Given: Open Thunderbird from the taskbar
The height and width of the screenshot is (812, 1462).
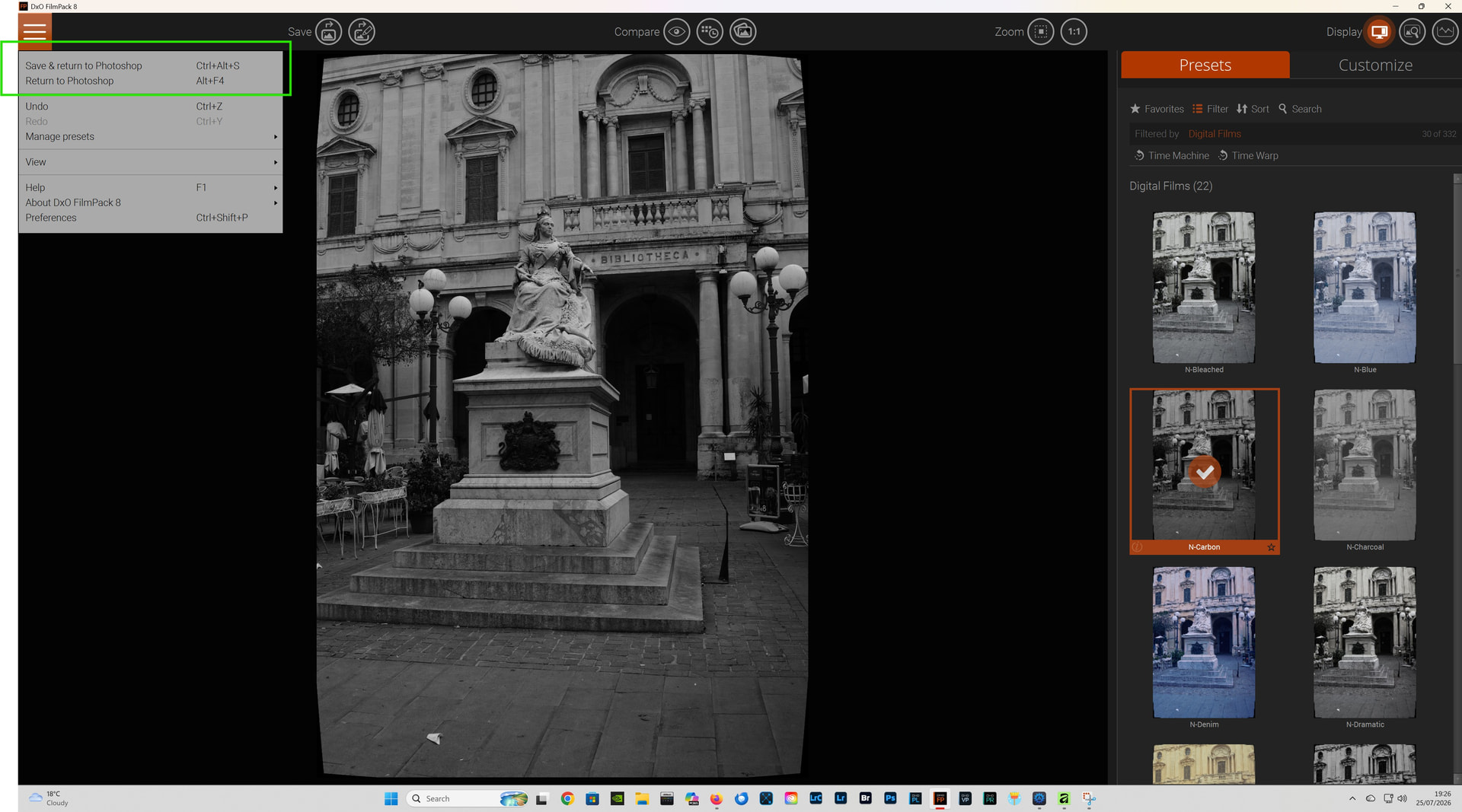Looking at the screenshot, I should (x=742, y=798).
